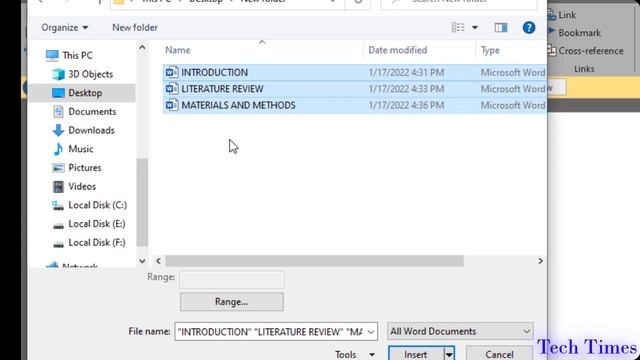Screen dimensions: 640x360
Task: Click the horizontal scrollbar right arrow
Action: (540, 261)
